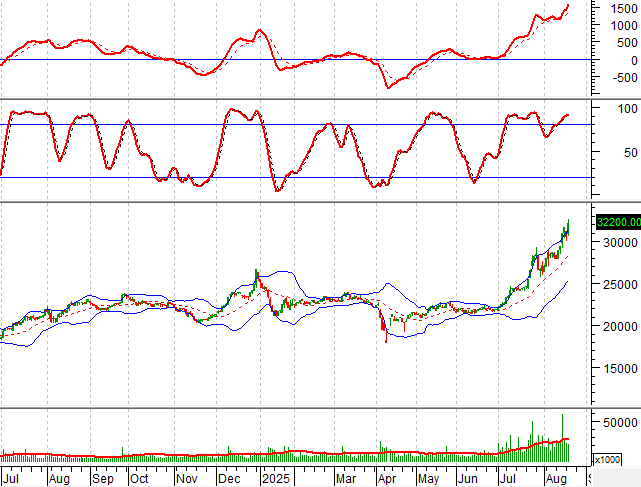Click the Jun month label on the time axis
641x487 pixels.
pyautogui.click(x=467, y=478)
